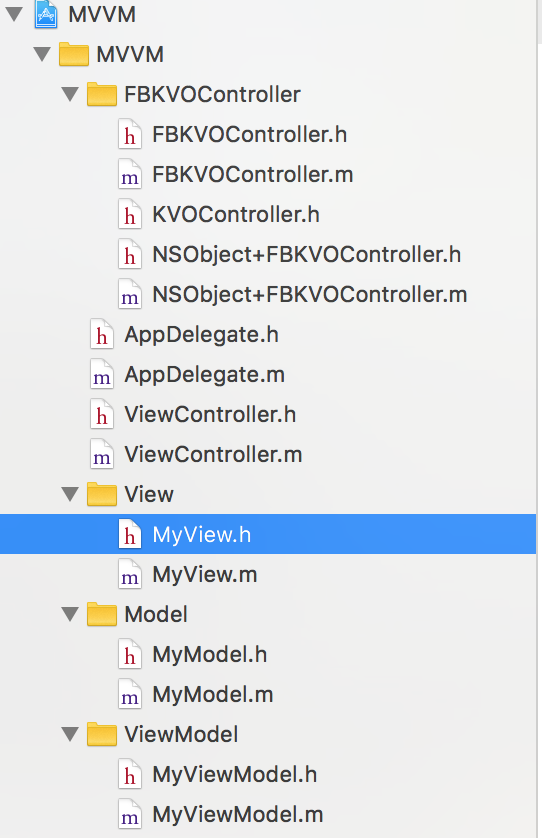Click the header icon of FBKVOController.h
Viewport: 542px width, 838px height.
click(x=130, y=135)
